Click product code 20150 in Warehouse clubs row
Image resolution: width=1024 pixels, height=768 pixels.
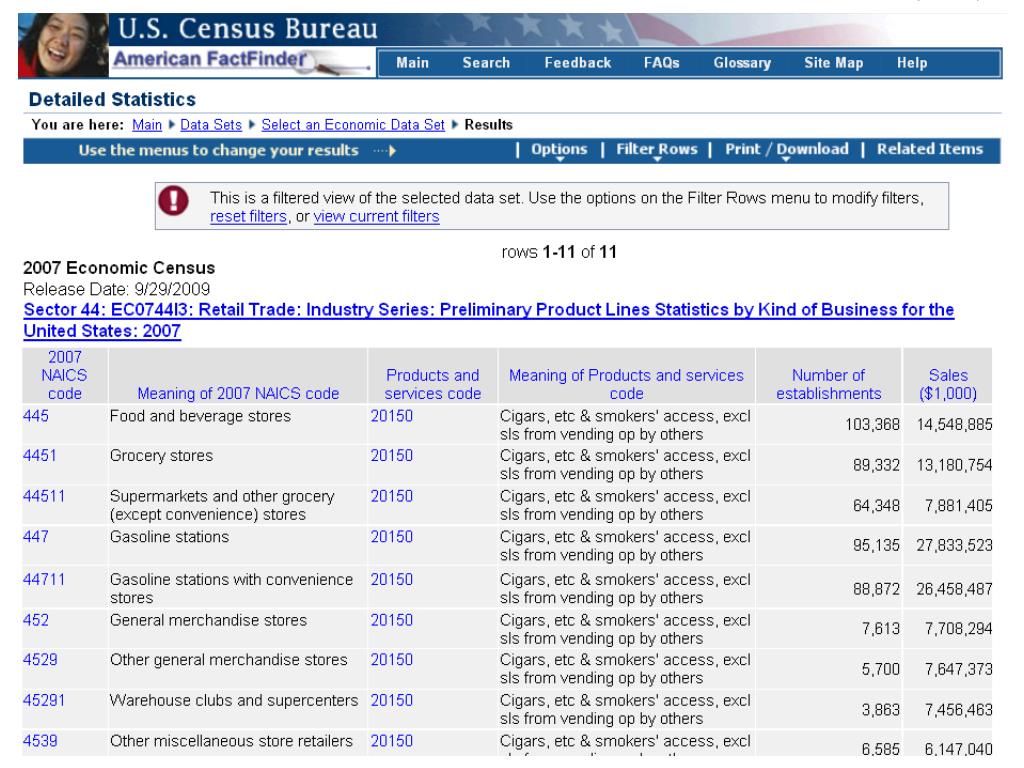point(392,700)
